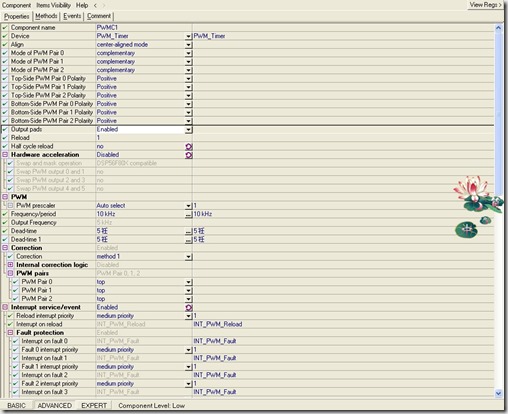This screenshot has width=508, height=414.
Task: Click the scroll-down arrow of properties list
Action: [x=498, y=393]
